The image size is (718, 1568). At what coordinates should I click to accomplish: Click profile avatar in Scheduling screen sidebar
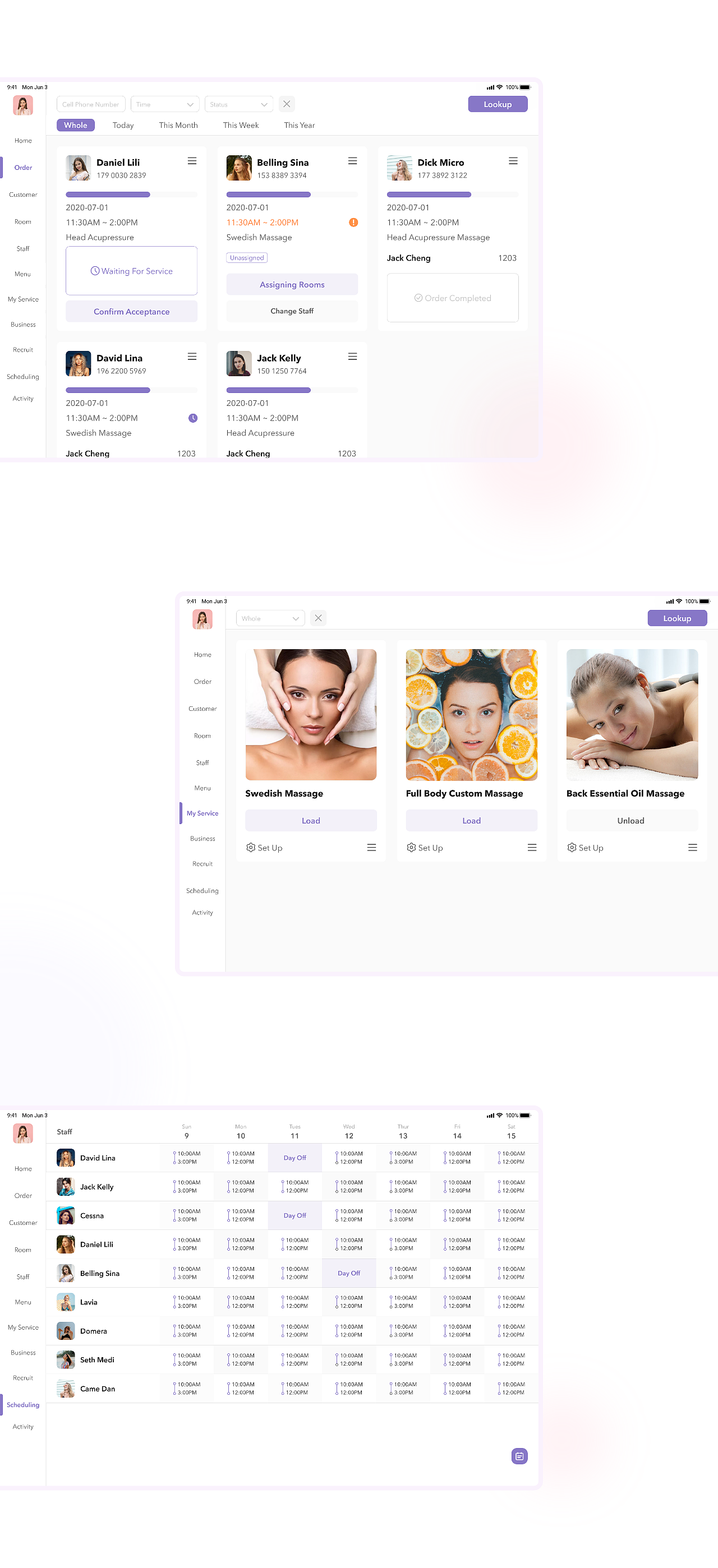point(23,1134)
